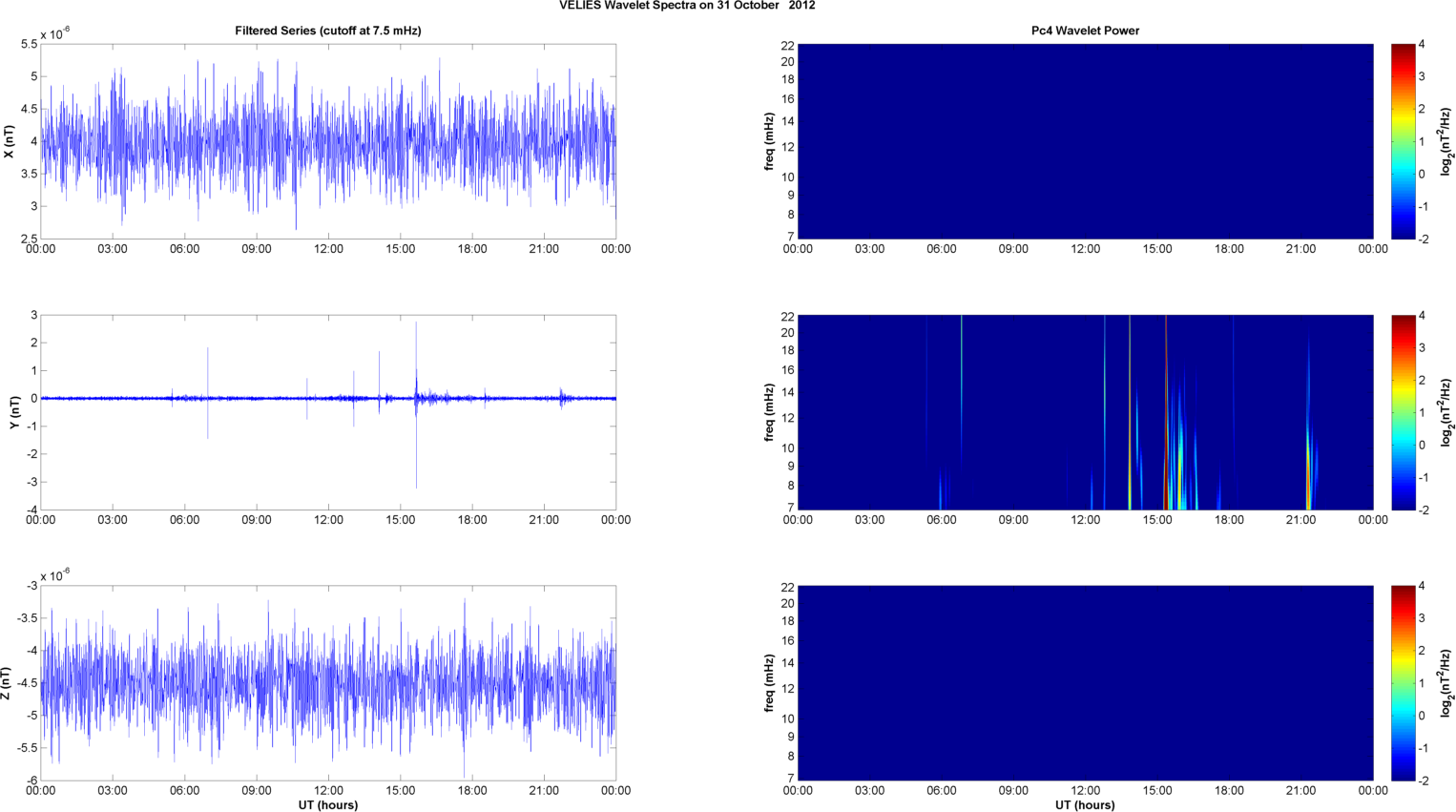Click the Y (nT) axis label
The width and height of the screenshot is (1456, 812).
[14, 412]
